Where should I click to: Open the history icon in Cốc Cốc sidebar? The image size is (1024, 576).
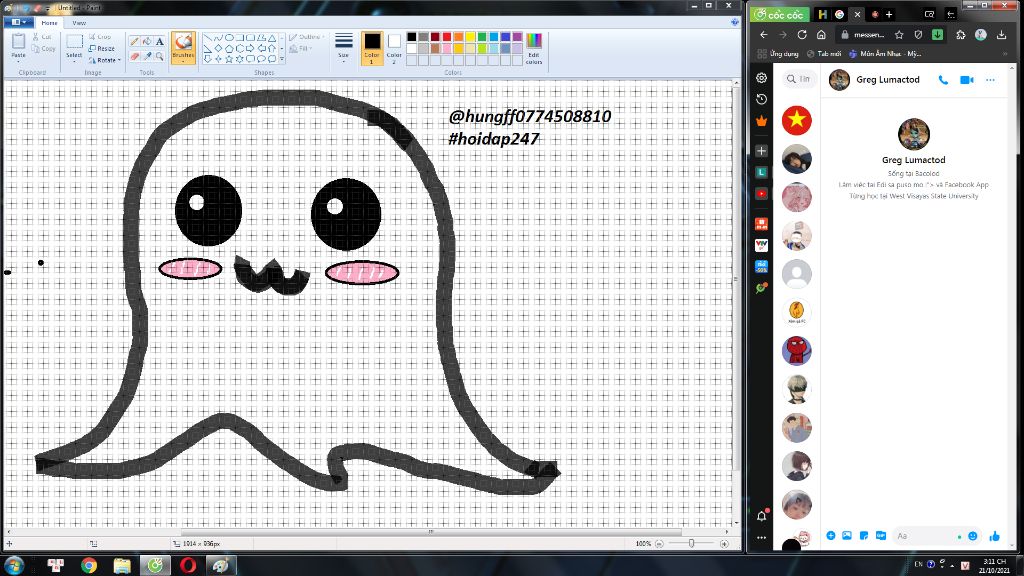coord(761,99)
